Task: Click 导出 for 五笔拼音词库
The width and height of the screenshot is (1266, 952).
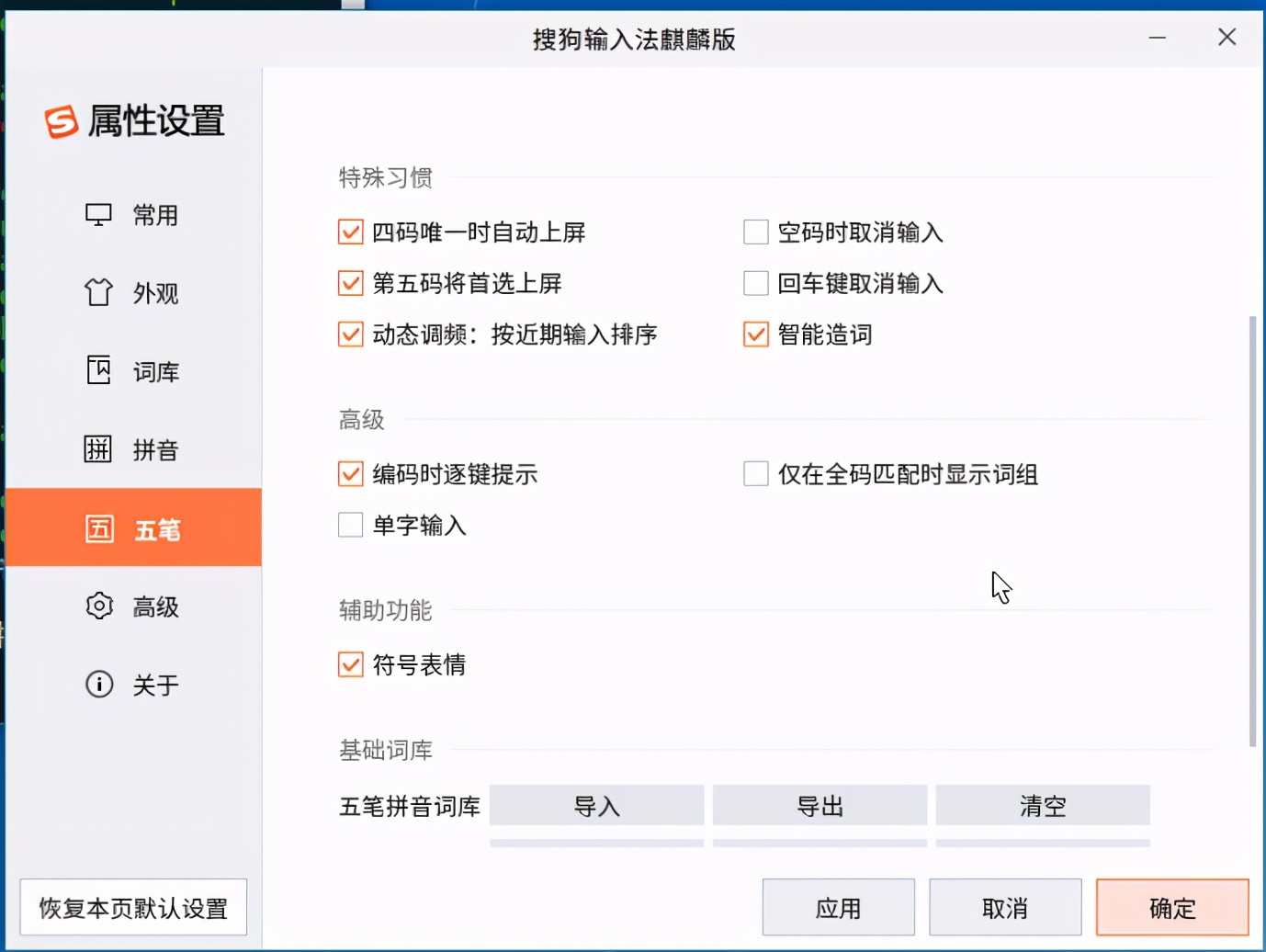Action: click(820, 806)
